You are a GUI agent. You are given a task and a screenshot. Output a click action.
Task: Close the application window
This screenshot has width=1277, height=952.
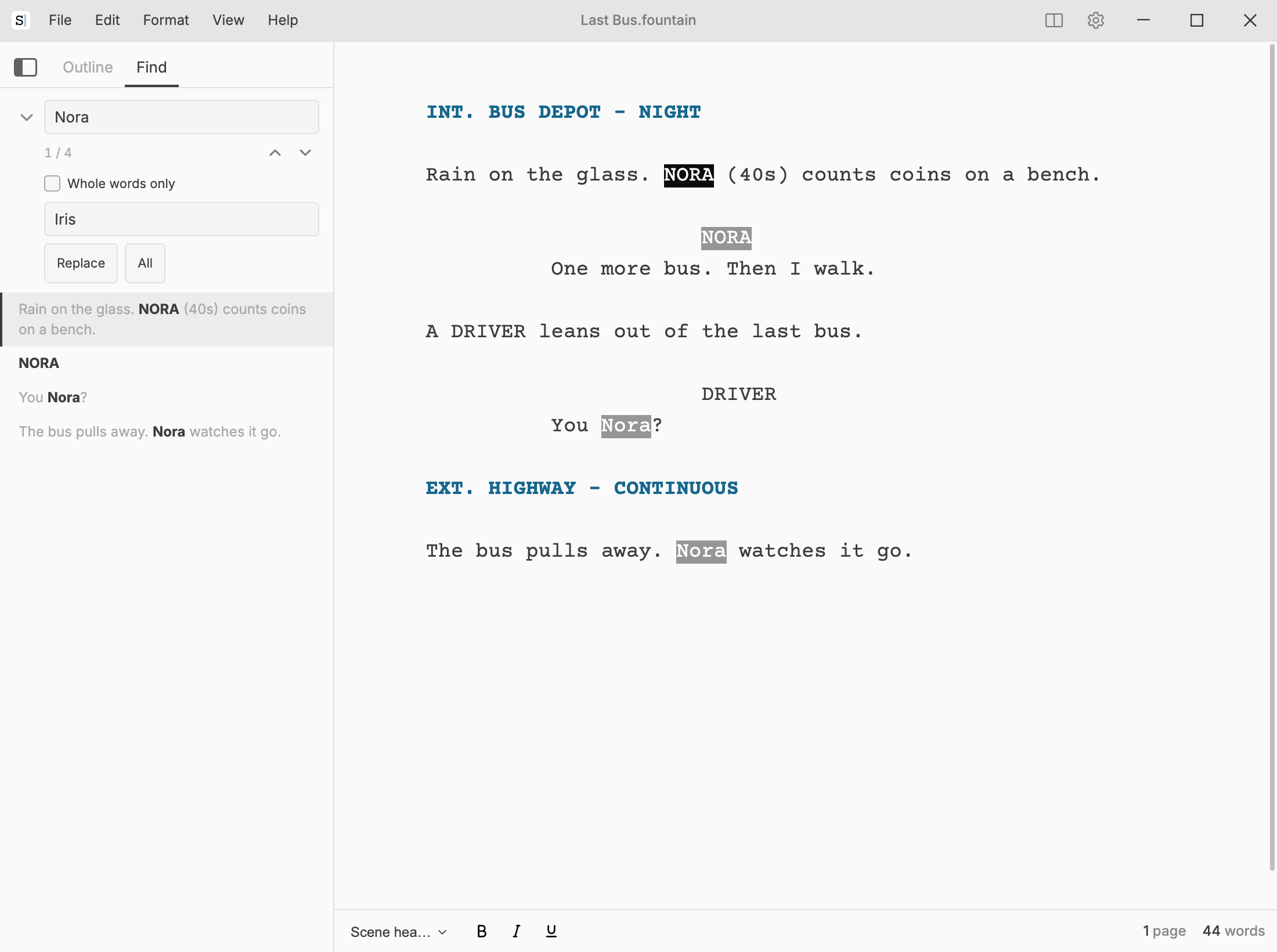tap(1250, 20)
